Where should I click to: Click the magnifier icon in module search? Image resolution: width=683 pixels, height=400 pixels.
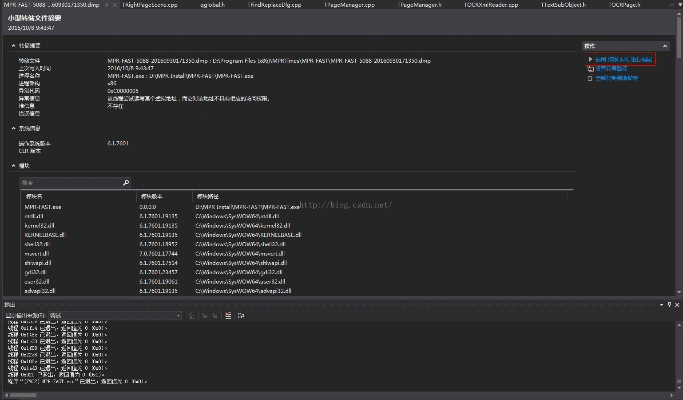(125, 183)
